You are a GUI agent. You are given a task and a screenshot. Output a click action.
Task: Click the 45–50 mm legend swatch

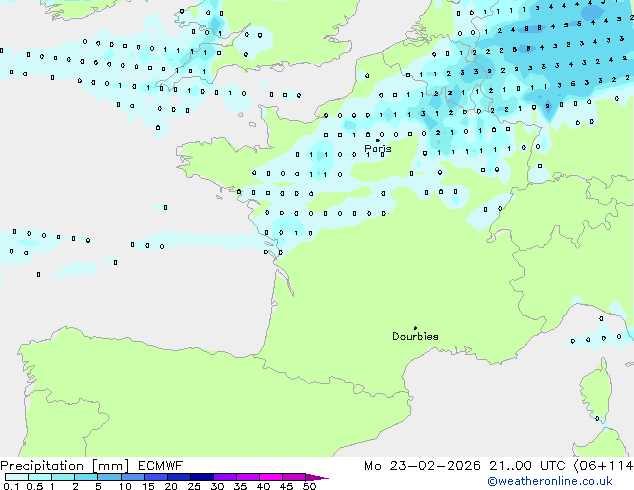click(x=294, y=477)
